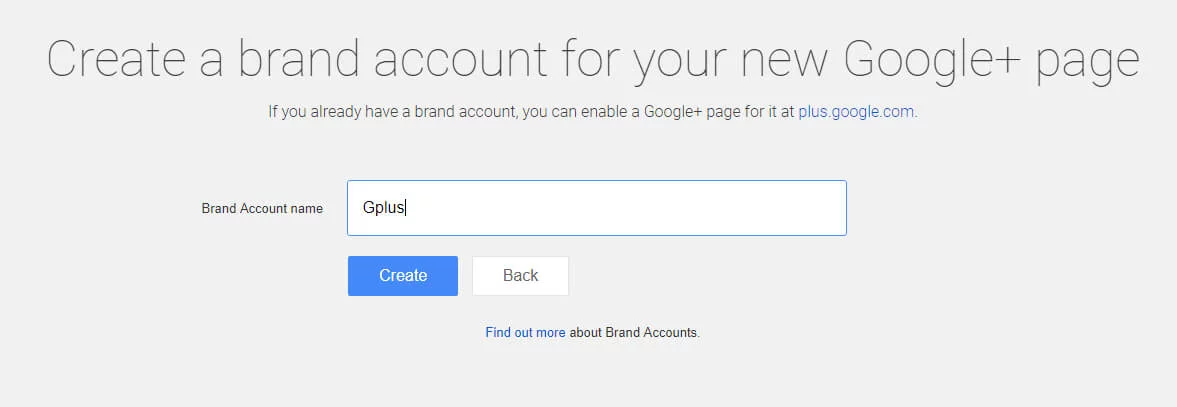Click the blue Create button

[x=402, y=276]
